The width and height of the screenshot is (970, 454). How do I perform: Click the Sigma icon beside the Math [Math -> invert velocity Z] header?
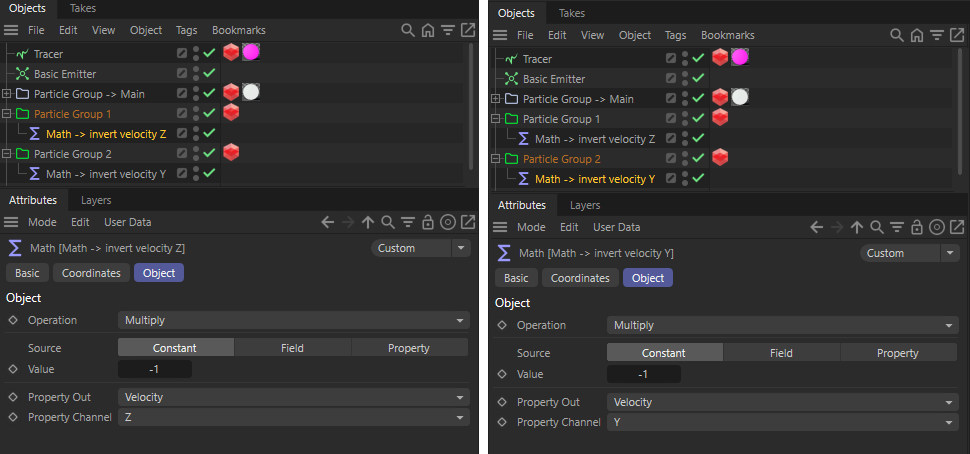point(14,249)
